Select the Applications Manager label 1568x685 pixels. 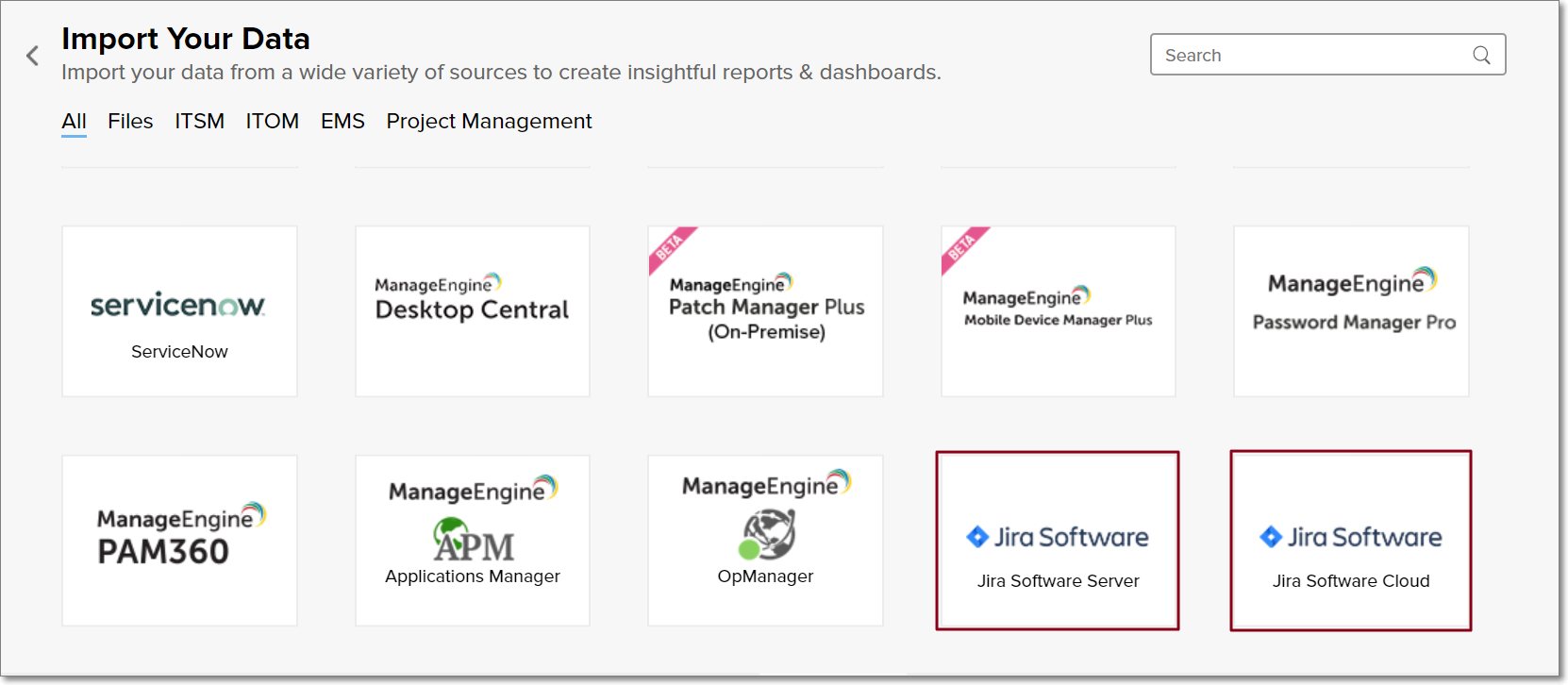click(473, 576)
